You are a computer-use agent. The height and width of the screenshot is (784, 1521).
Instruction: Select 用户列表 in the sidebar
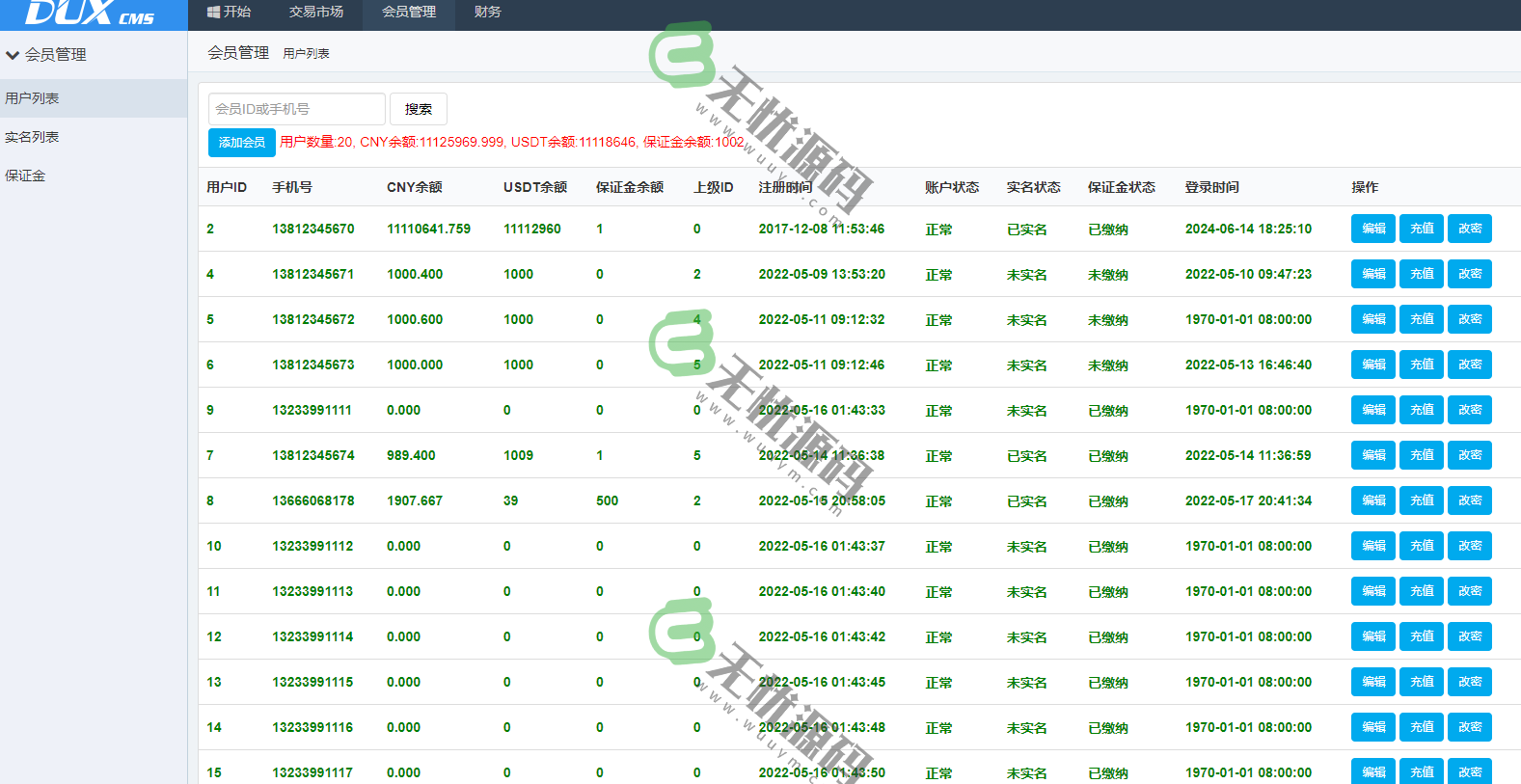coord(33,98)
